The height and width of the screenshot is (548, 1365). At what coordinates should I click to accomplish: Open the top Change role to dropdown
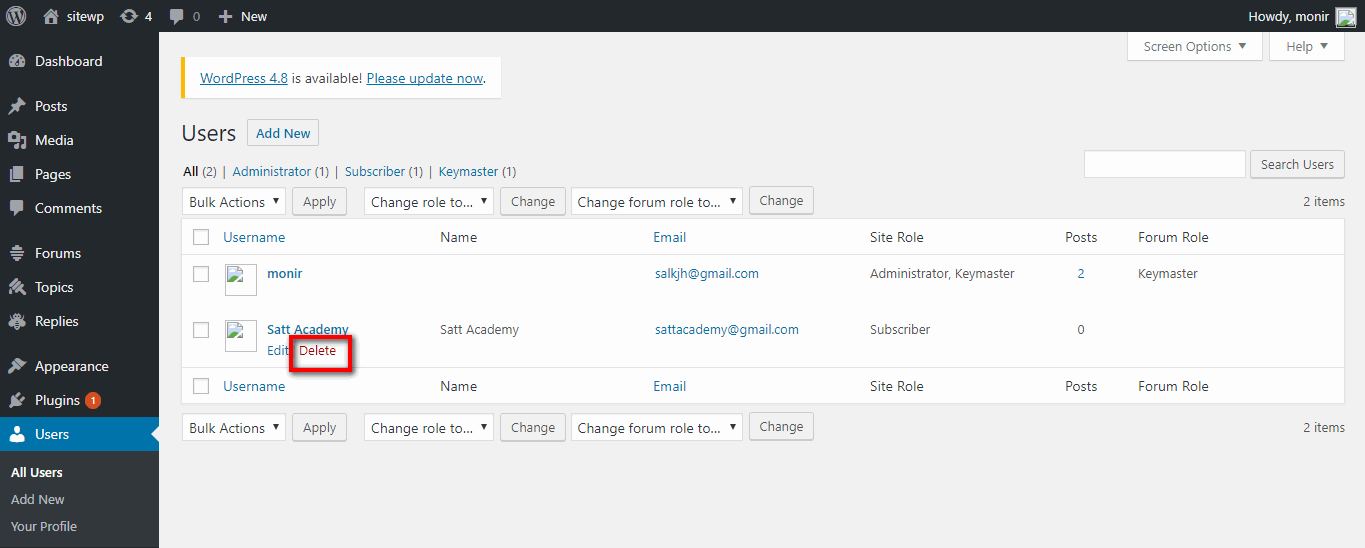click(429, 201)
